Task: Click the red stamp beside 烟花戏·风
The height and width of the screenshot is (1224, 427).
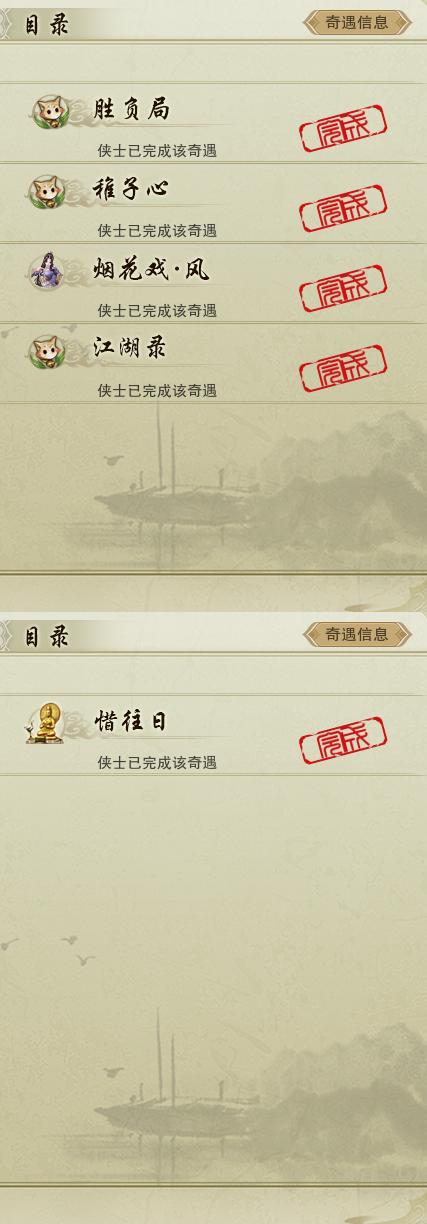Action: [343, 289]
